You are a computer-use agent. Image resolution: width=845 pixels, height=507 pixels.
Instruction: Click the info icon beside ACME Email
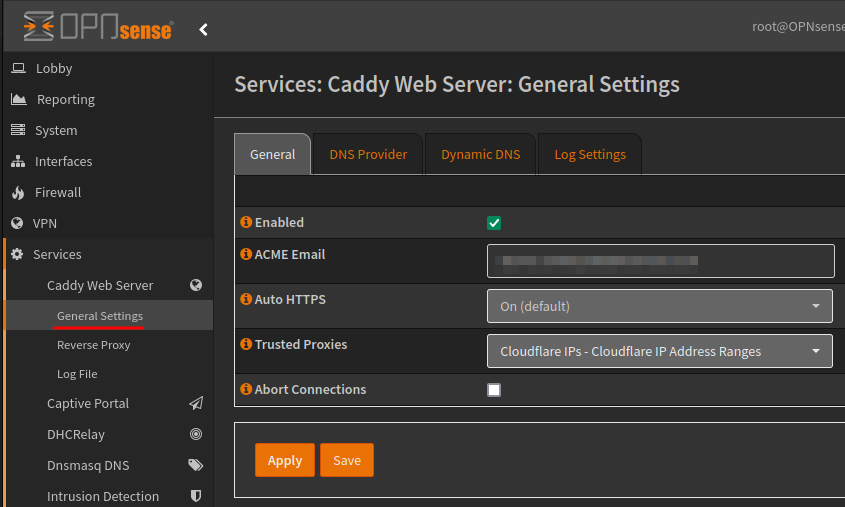[246, 254]
